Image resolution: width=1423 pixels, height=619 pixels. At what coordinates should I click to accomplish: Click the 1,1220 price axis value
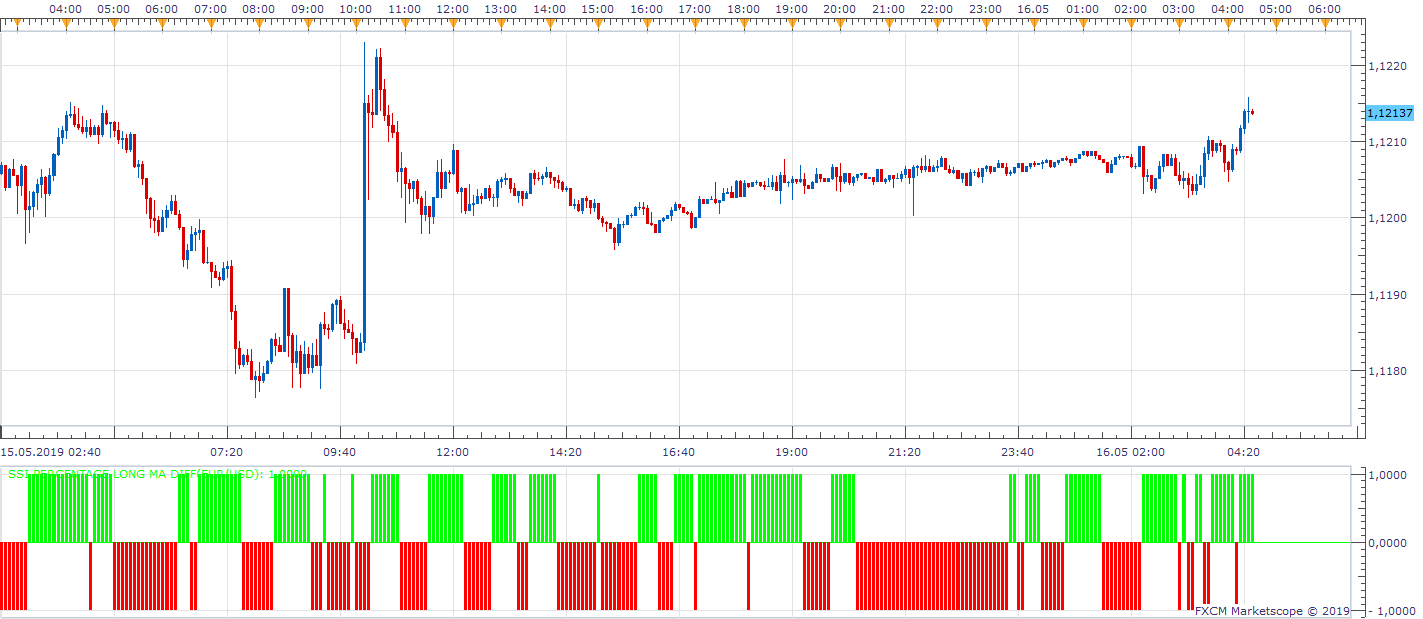click(1388, 66)
